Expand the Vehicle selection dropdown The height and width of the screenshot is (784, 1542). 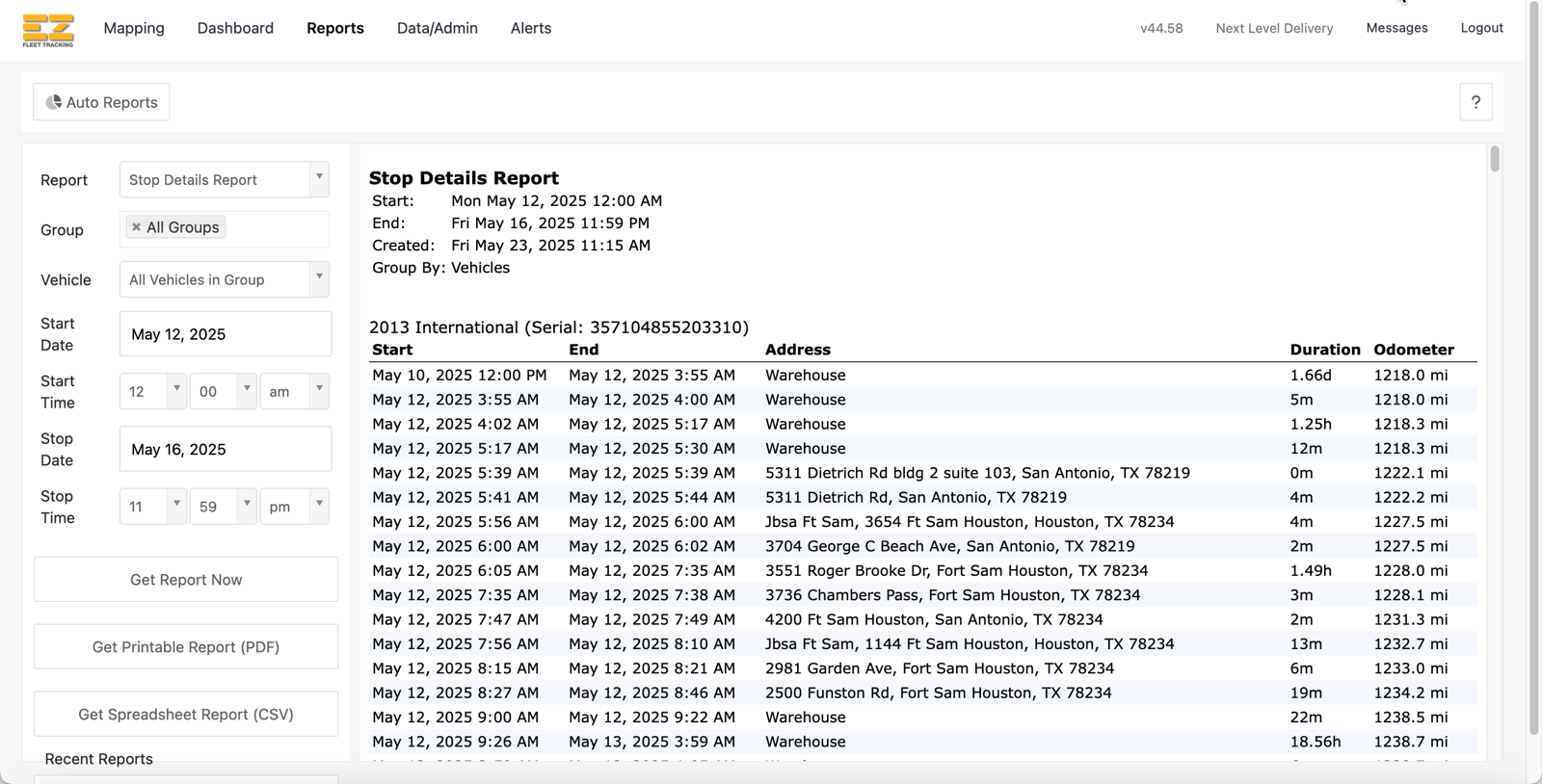point(224,280)
